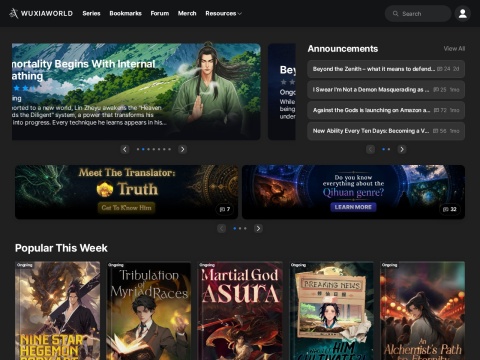Viewport: 480px width, 360px height.
Task: Go to previous featured novel slide
Action: pyautogui.click(x=125, y=149)
